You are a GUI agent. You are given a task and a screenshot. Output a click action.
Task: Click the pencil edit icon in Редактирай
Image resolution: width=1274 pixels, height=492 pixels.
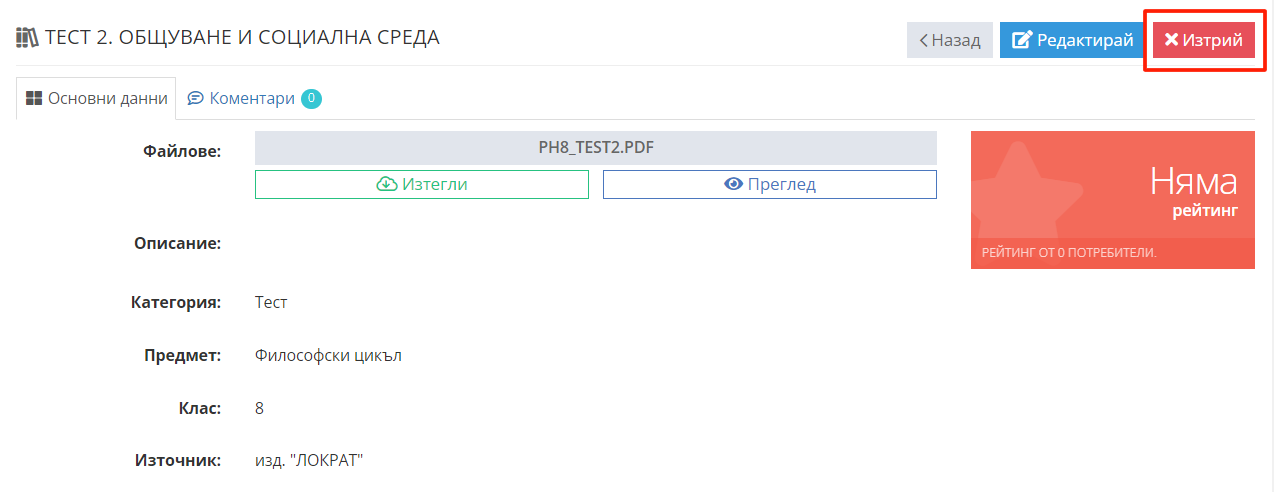click(1022, 40)
